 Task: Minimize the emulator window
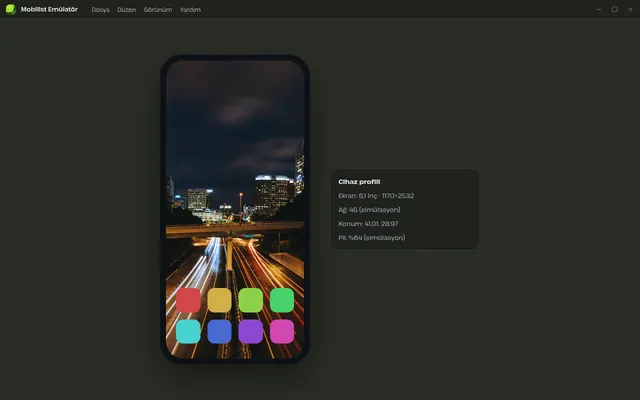click(x=599, y=9)
